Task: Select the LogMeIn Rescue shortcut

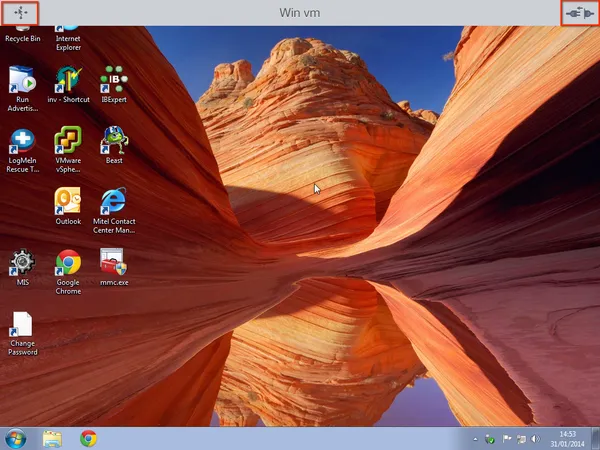Action: [x=23, y=150]
